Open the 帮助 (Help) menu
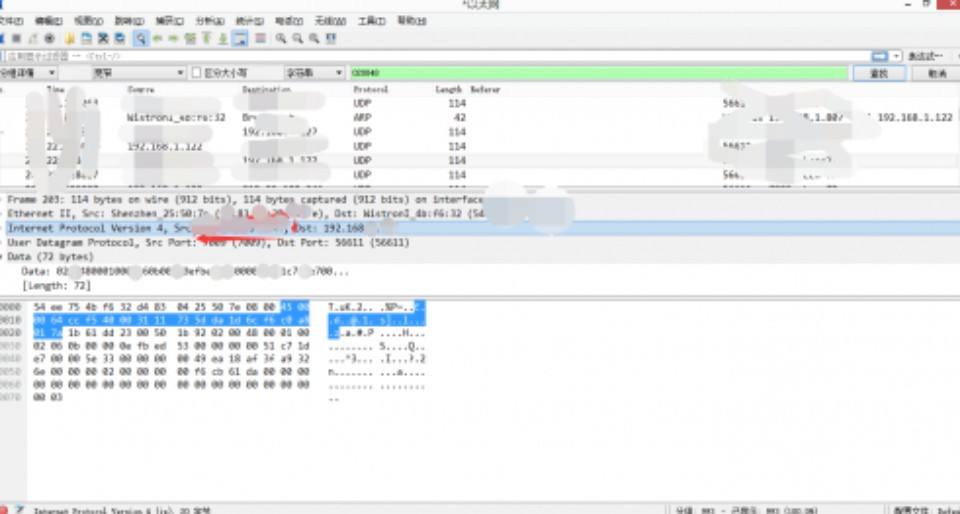The width and height of the screenshot is (960, 514). pos(411,21)
